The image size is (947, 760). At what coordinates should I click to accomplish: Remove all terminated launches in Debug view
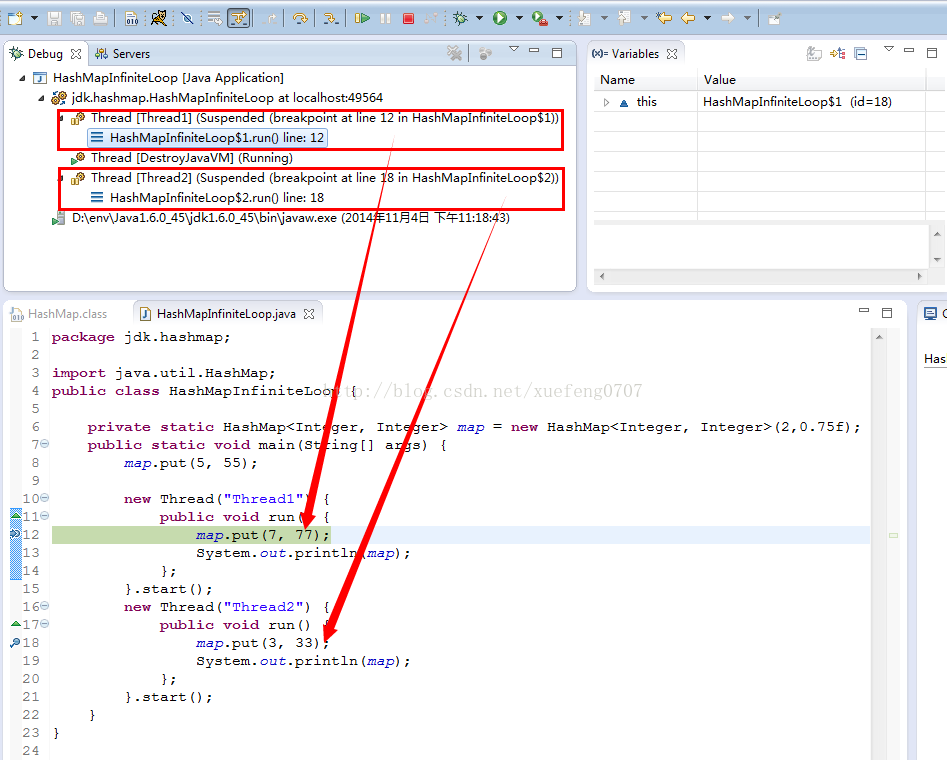[x=454, y=53]
